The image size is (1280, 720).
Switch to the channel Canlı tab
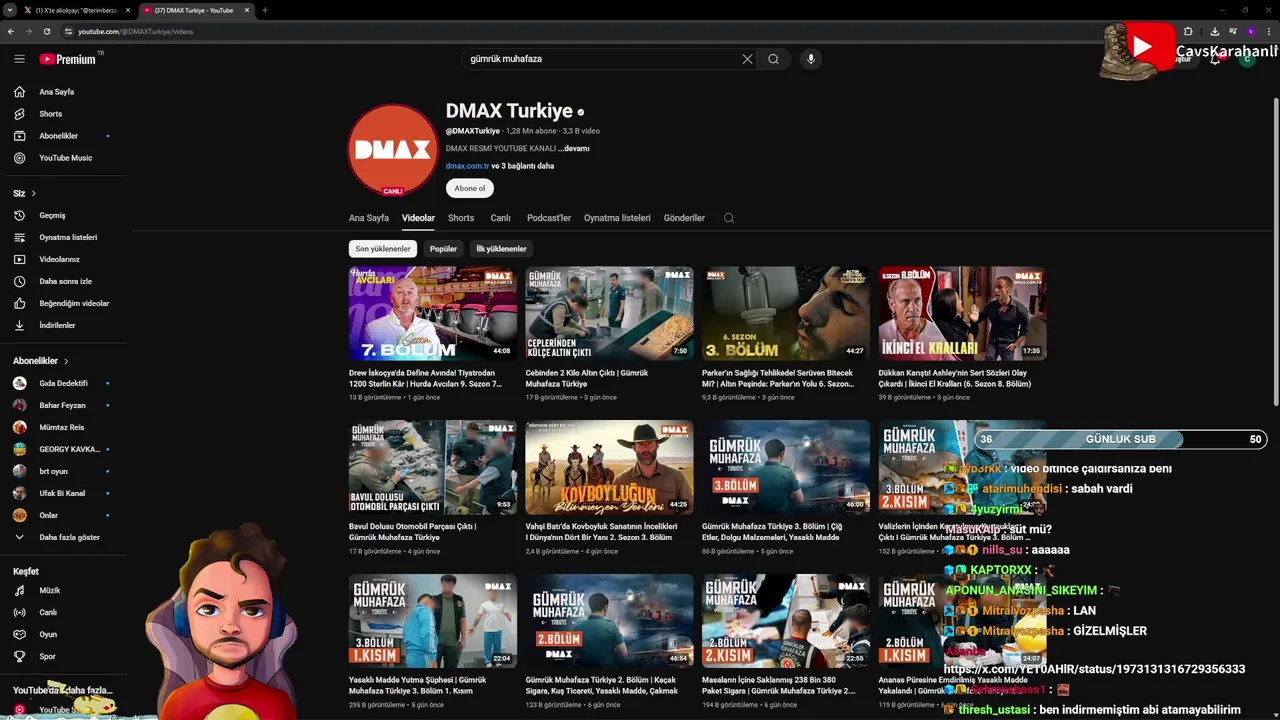pyautogui.click(x=500, y=218)
